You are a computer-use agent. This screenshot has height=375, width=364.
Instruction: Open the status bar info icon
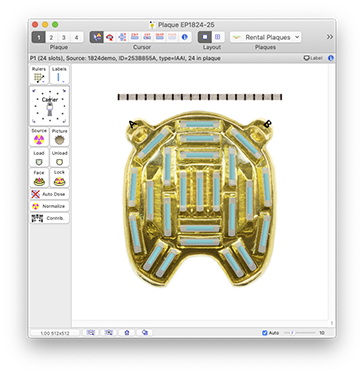331,58
